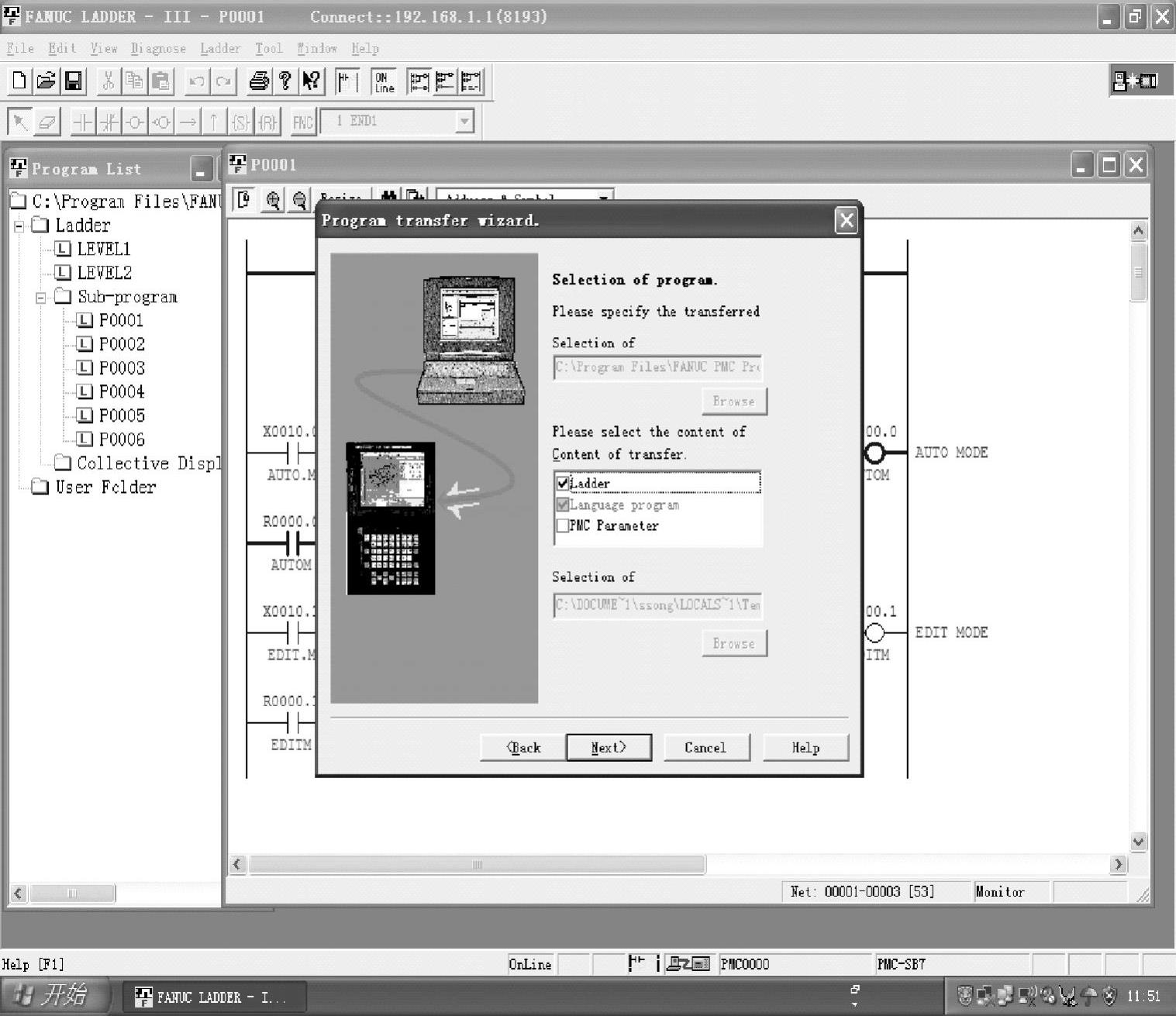Viewport: 1176px width, 1016px height.
Task: Activate the context help pointer icon
Action: 311,81
